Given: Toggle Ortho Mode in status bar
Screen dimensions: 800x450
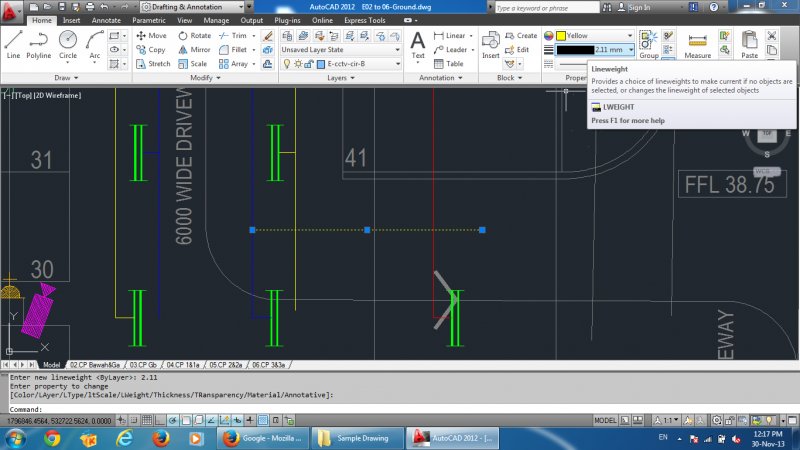Looking at the screenshot, I should tap(160, 420).
